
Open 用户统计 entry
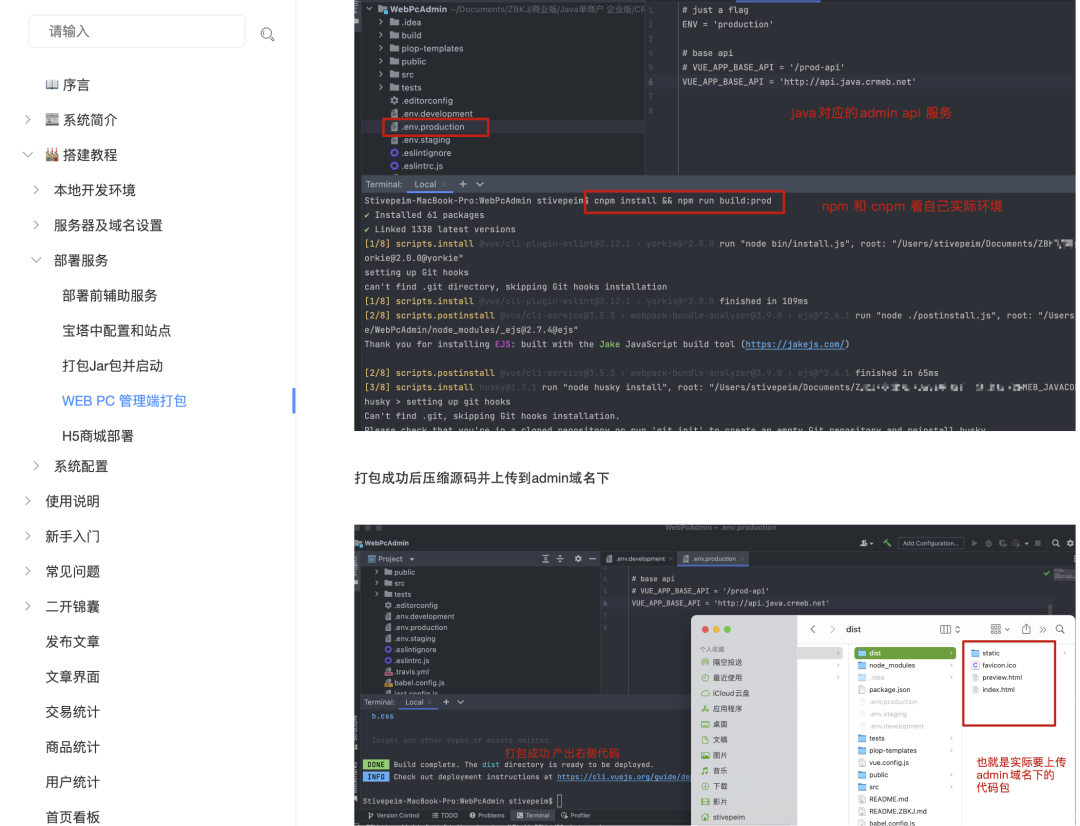point(72,782)
